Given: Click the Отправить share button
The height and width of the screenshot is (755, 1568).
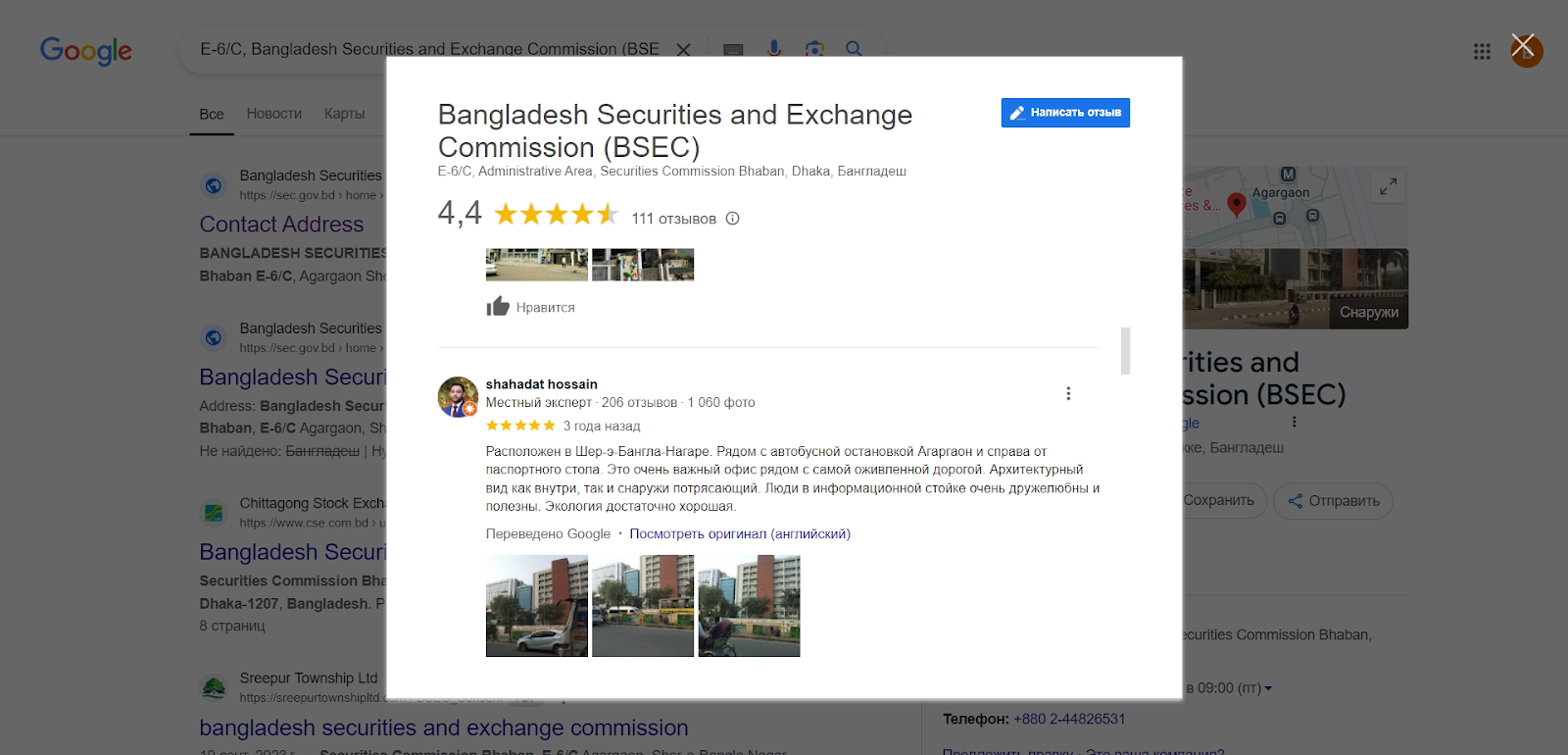Looking at the screenshot, I should point(1333,501).
